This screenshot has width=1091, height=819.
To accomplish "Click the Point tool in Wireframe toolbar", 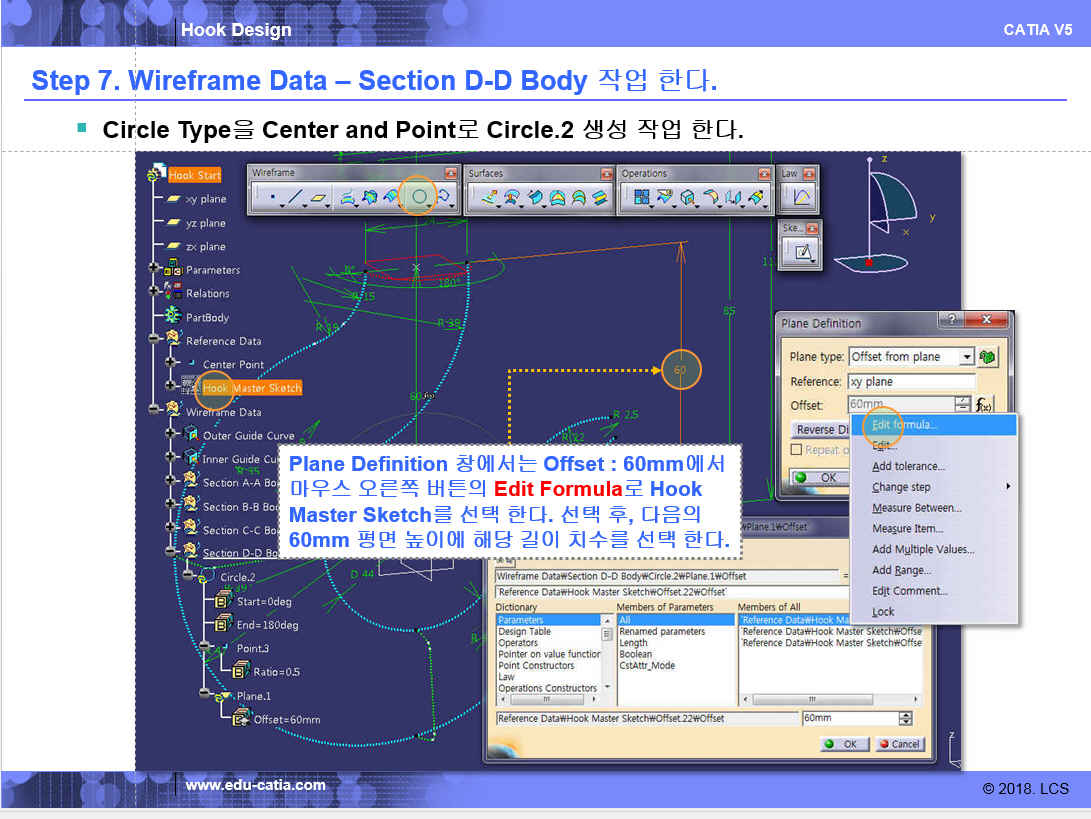I will click(272, 198).
